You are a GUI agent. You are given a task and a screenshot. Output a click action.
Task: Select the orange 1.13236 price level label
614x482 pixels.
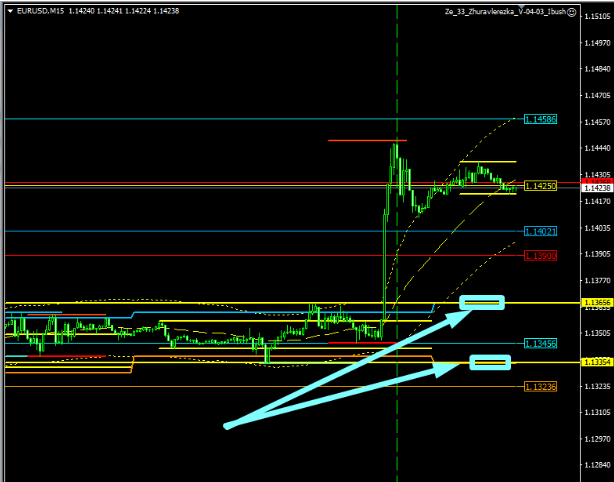pos(540,386)
